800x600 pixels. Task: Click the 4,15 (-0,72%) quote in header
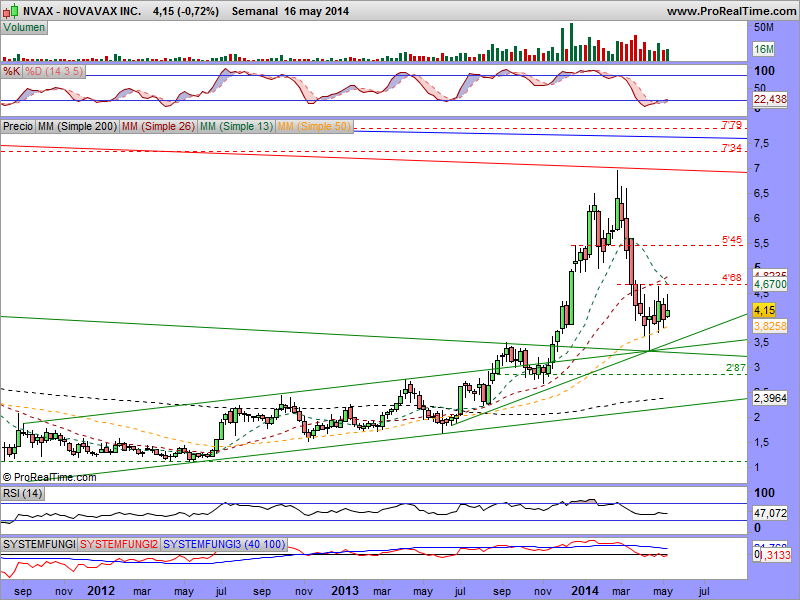pyautogui.click(x=186, y=11)
